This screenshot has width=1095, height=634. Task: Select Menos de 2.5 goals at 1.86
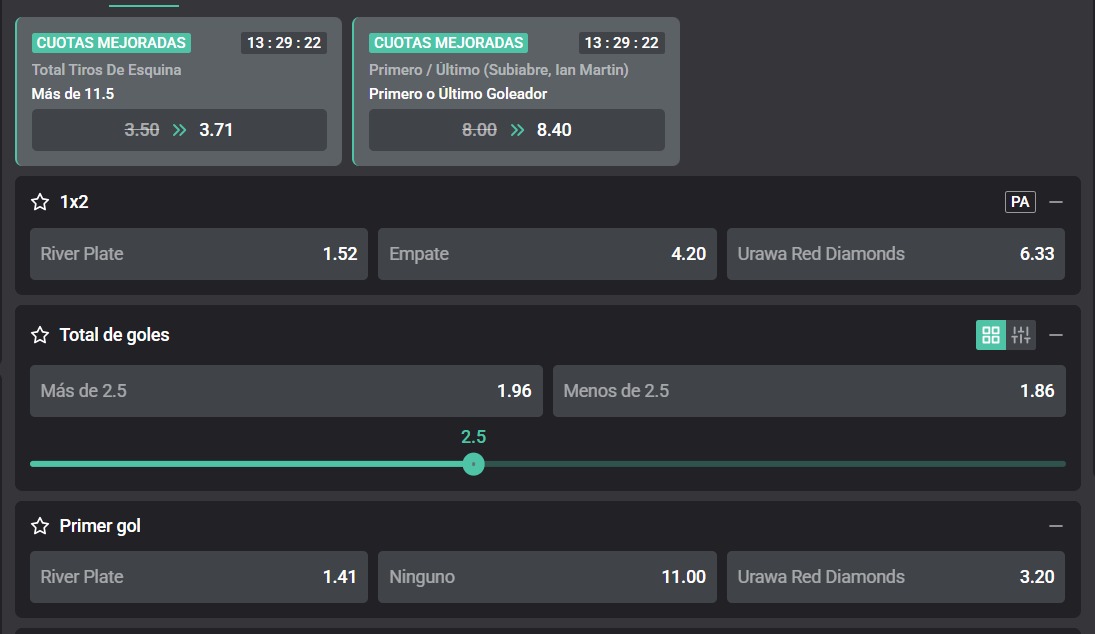809,391
